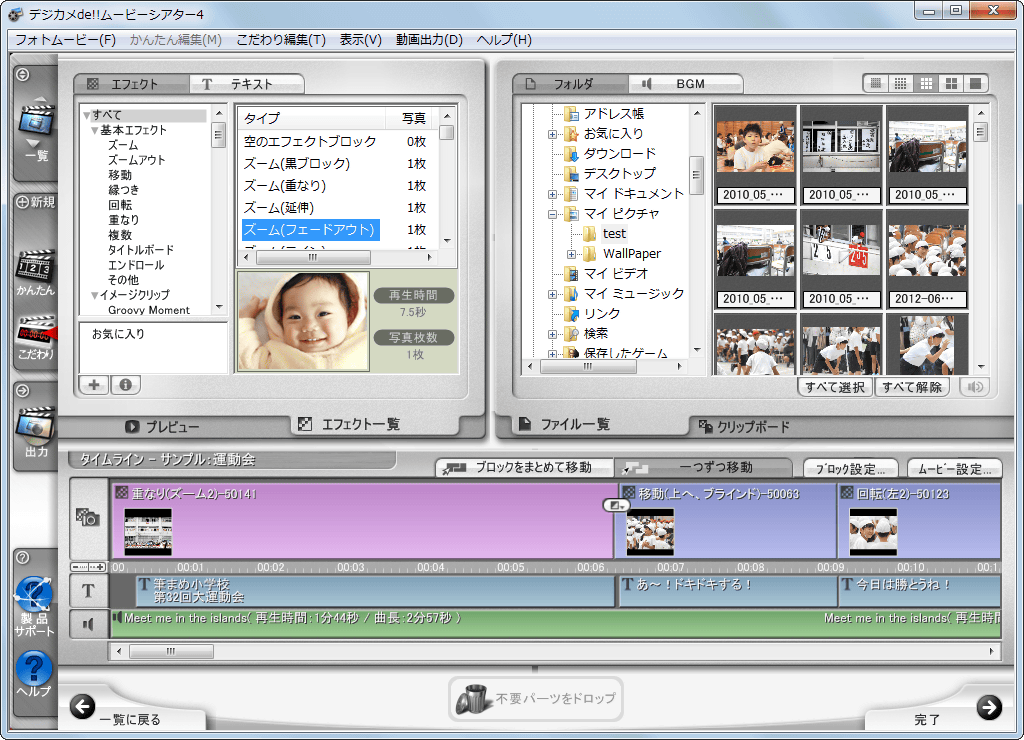
Task: Open 製品サポート product support icon
Action: click(x=35, y=602)
